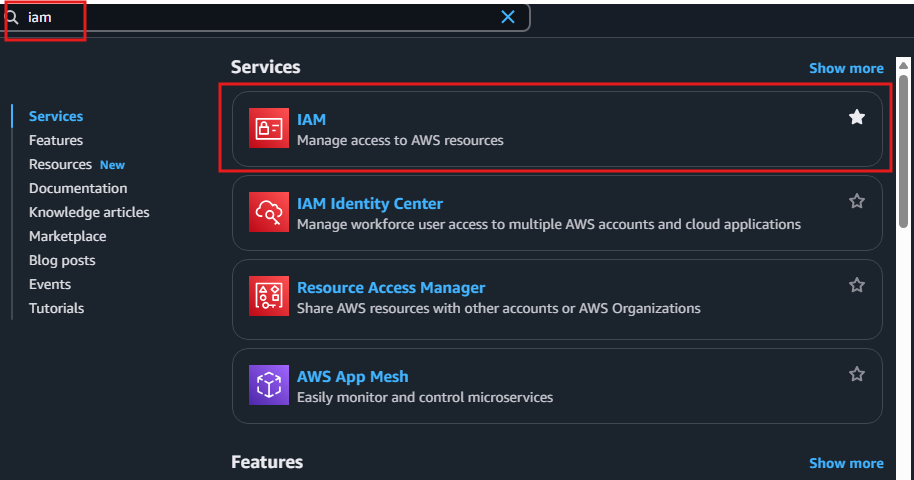Click 'Manage access to AWS resources' text
Image resolution: width=914 pixels, height=480 pixels.
[400, 140]
